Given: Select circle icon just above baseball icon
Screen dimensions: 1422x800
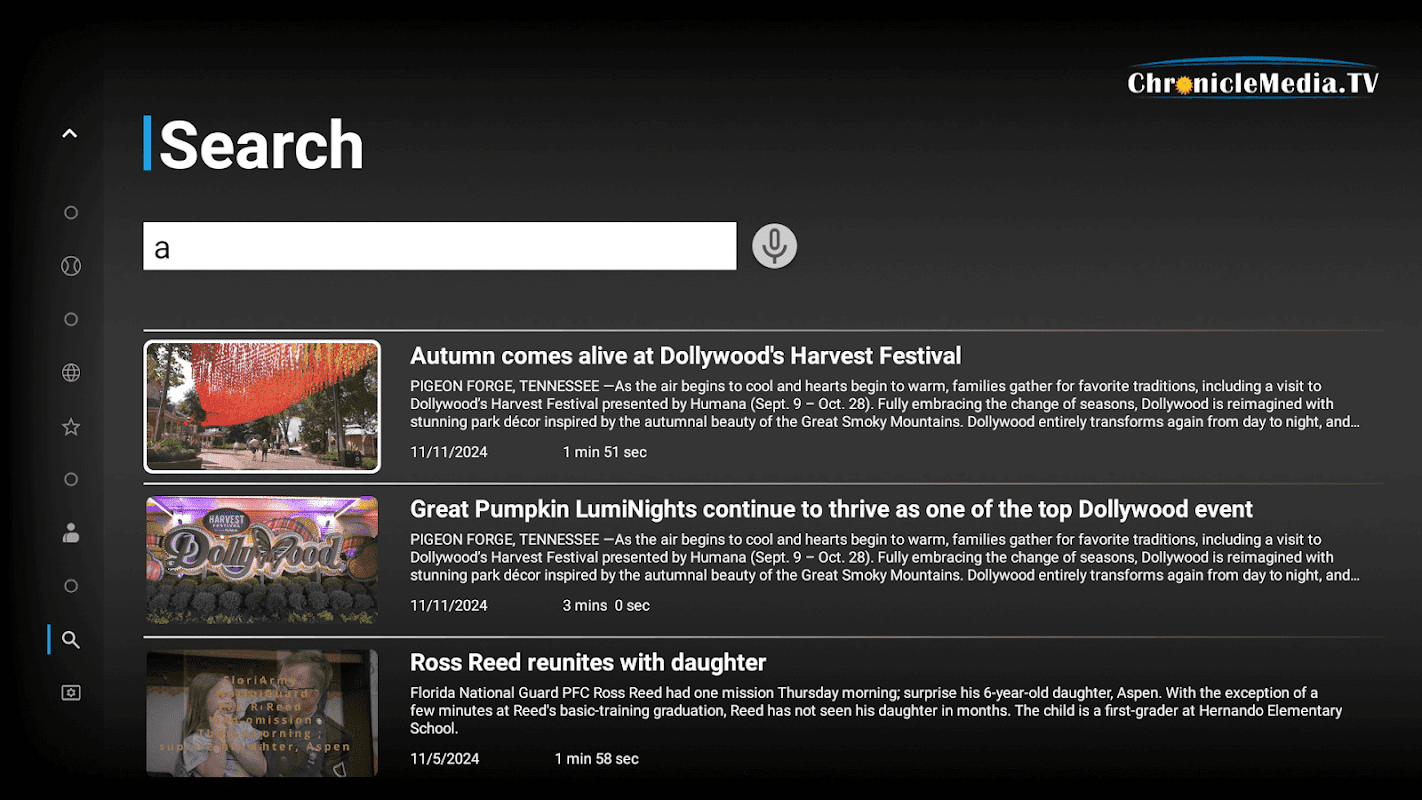Looking at the screenshot, I should click(x=71, y=213).
